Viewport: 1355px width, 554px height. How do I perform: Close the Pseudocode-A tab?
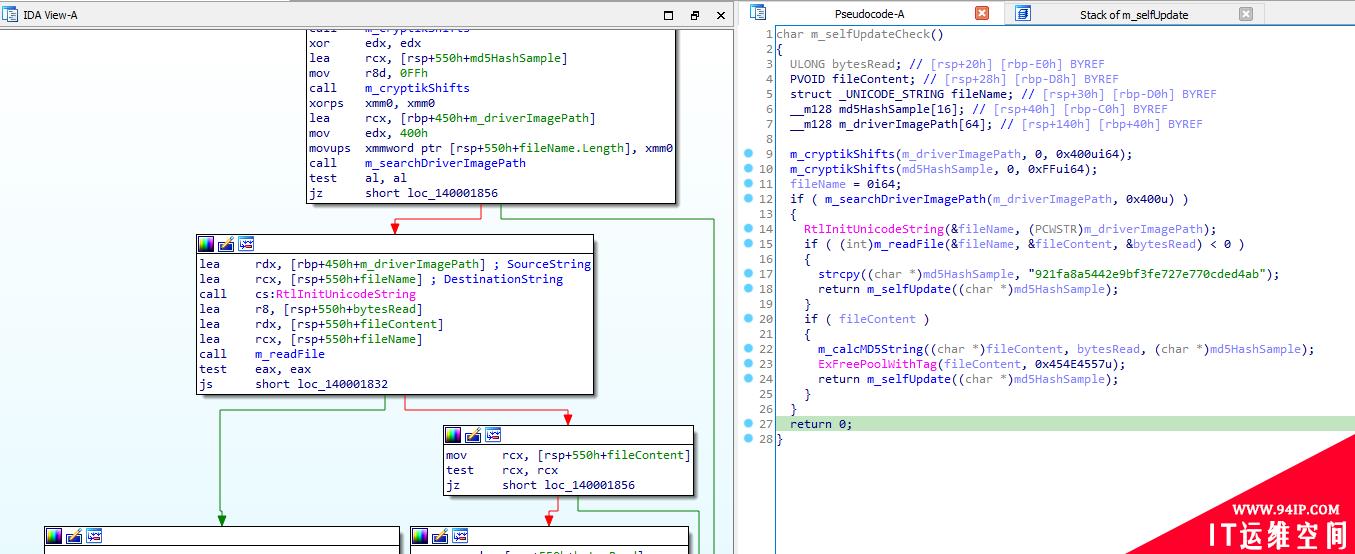click(982, 14)
